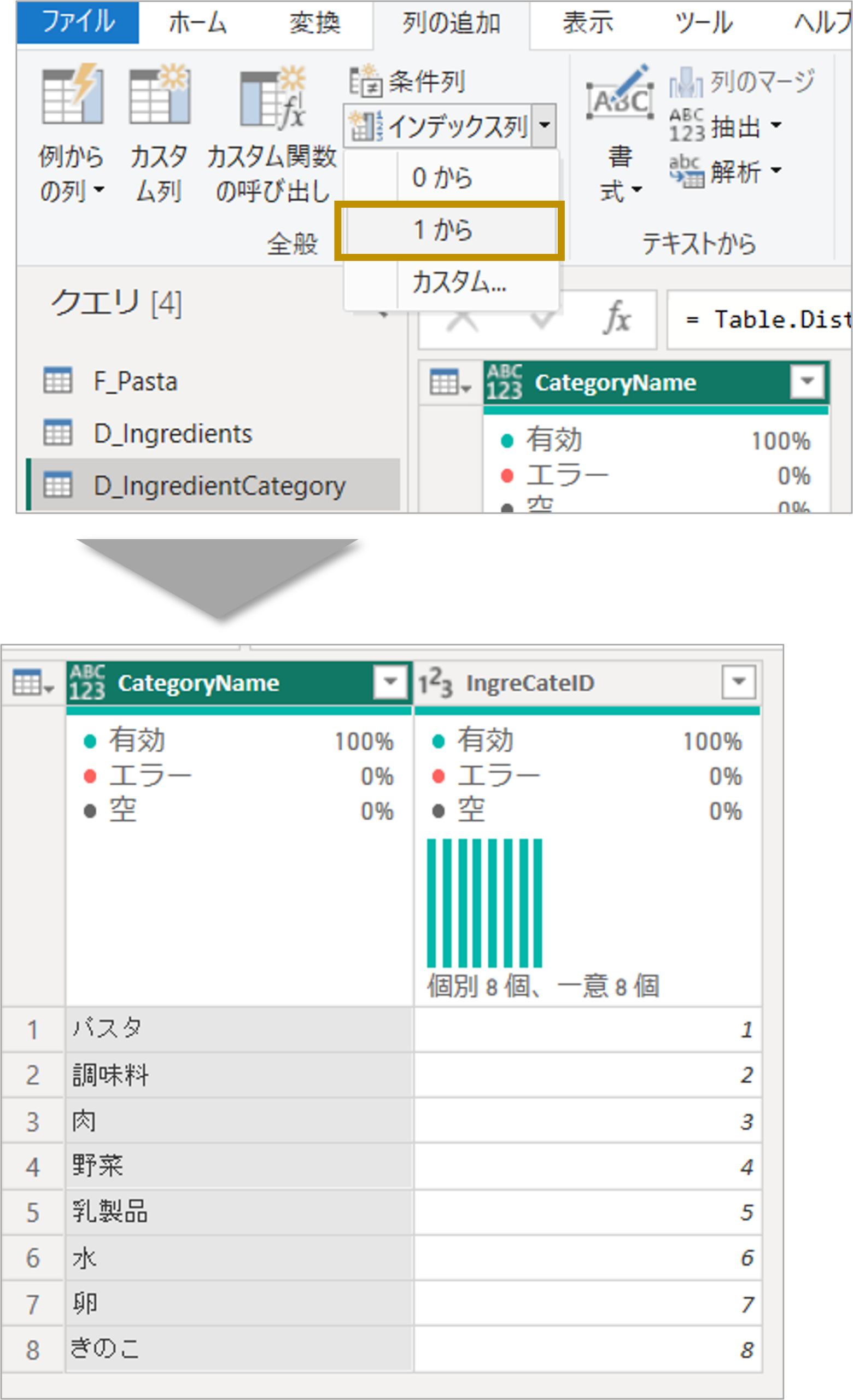Image resolution: width=853 pixels, height=1400 pixels.
Task: Switch to the 変換 (Transform) tab
Action: pos(314,24)
